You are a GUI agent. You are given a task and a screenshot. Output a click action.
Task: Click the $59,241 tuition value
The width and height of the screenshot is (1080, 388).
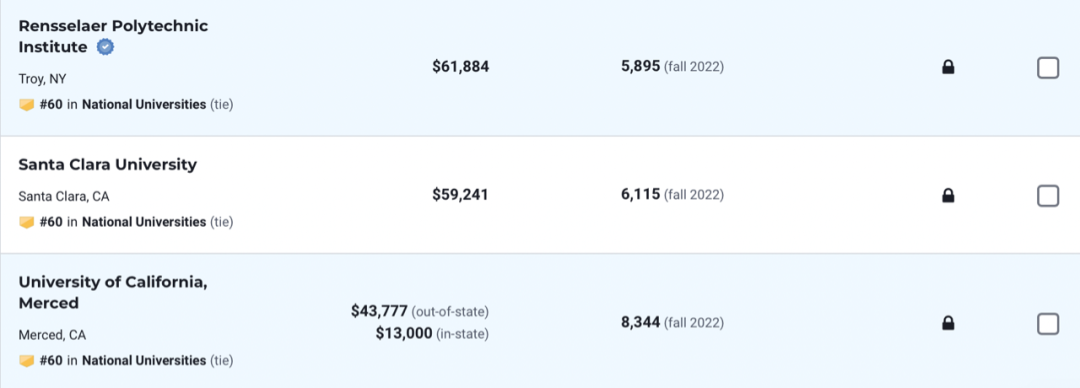point(460,195)
